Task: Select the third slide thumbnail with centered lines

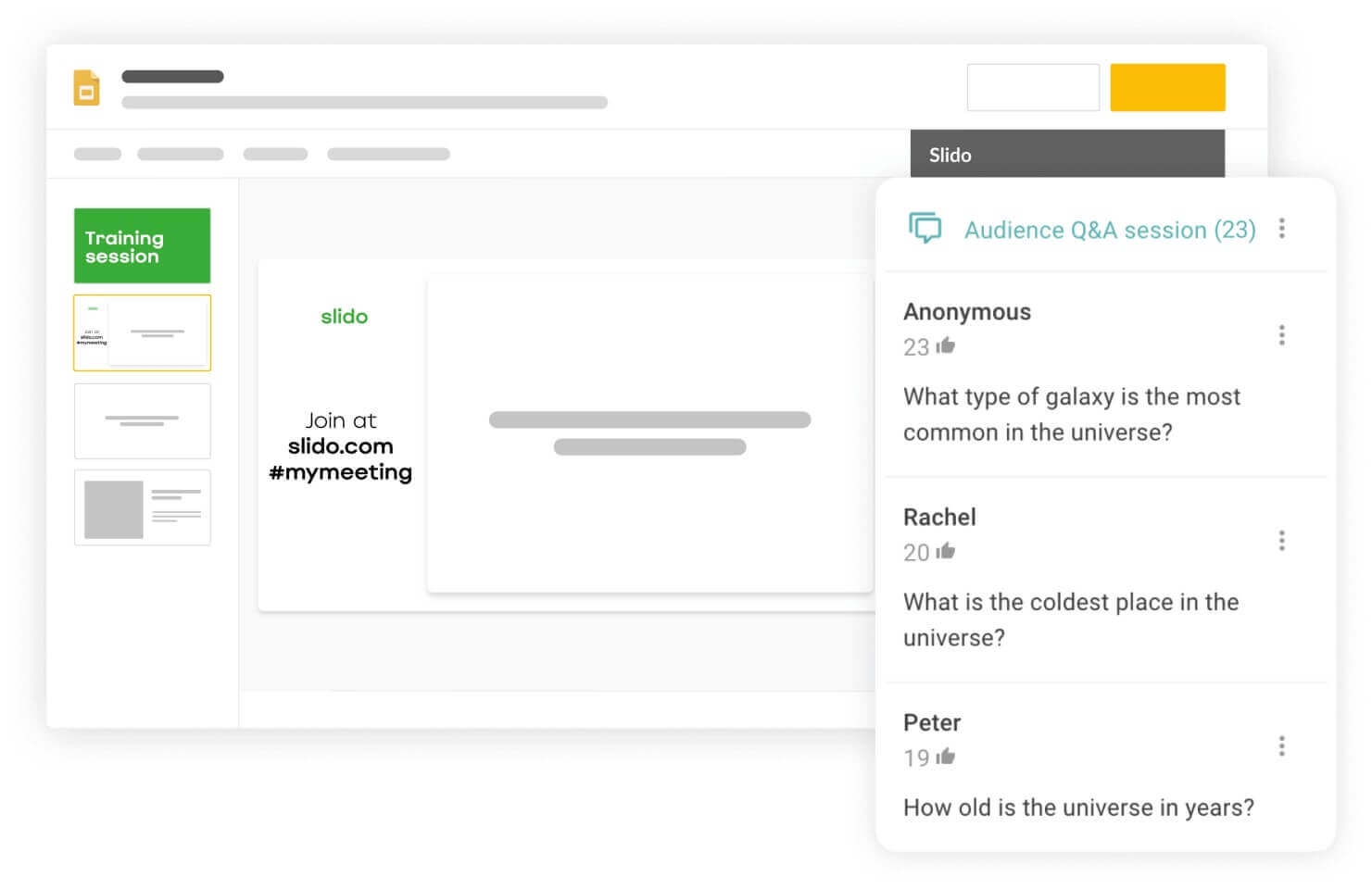Action: [x=142, y=420]
